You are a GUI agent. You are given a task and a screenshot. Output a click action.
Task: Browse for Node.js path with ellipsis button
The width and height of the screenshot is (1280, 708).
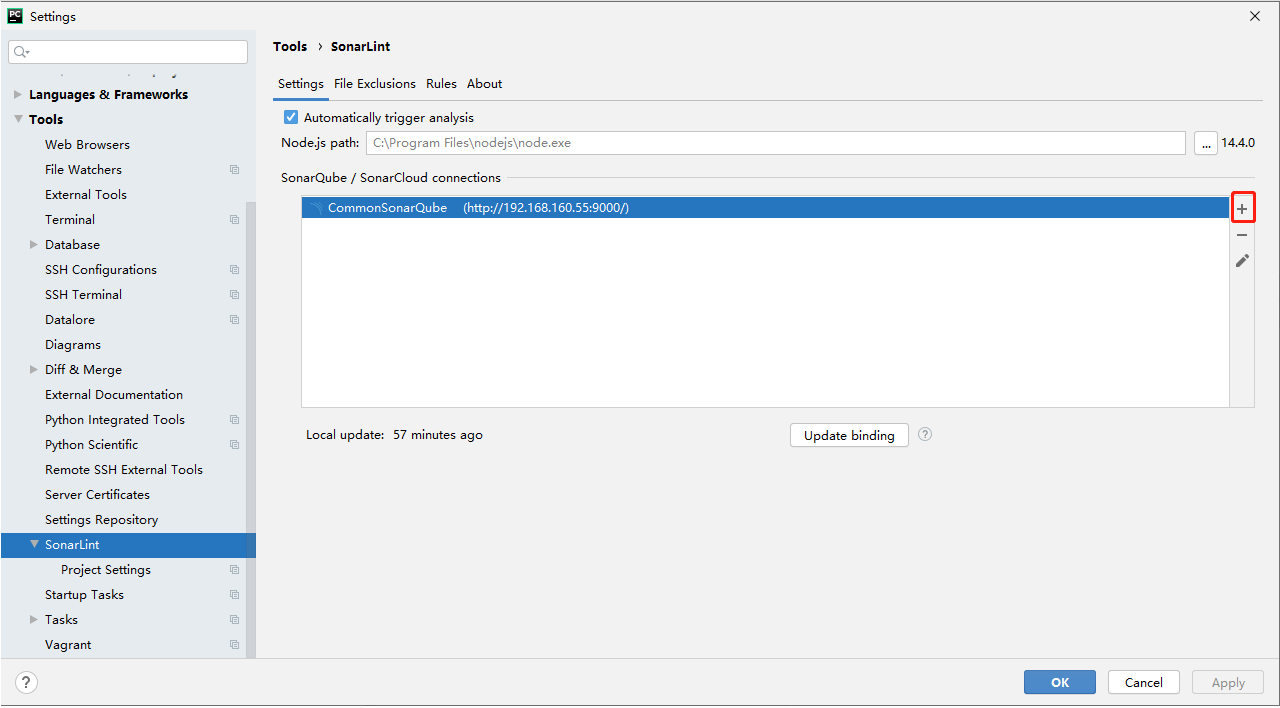[1205, 143]
